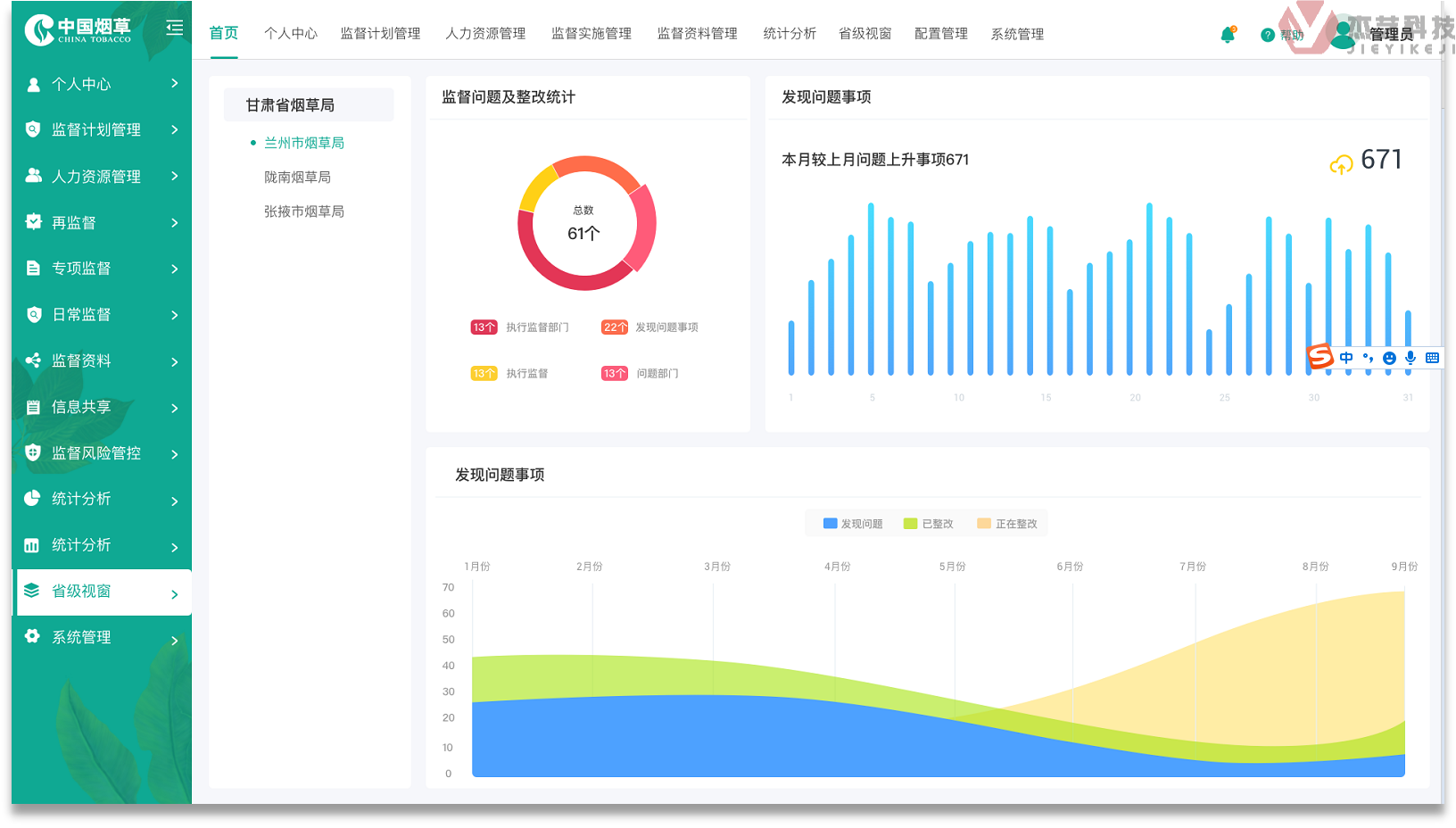Open the soft keyboard icon in input toolbar
The width and height of the screenshot is (1456, 828).
point(1432,358)
